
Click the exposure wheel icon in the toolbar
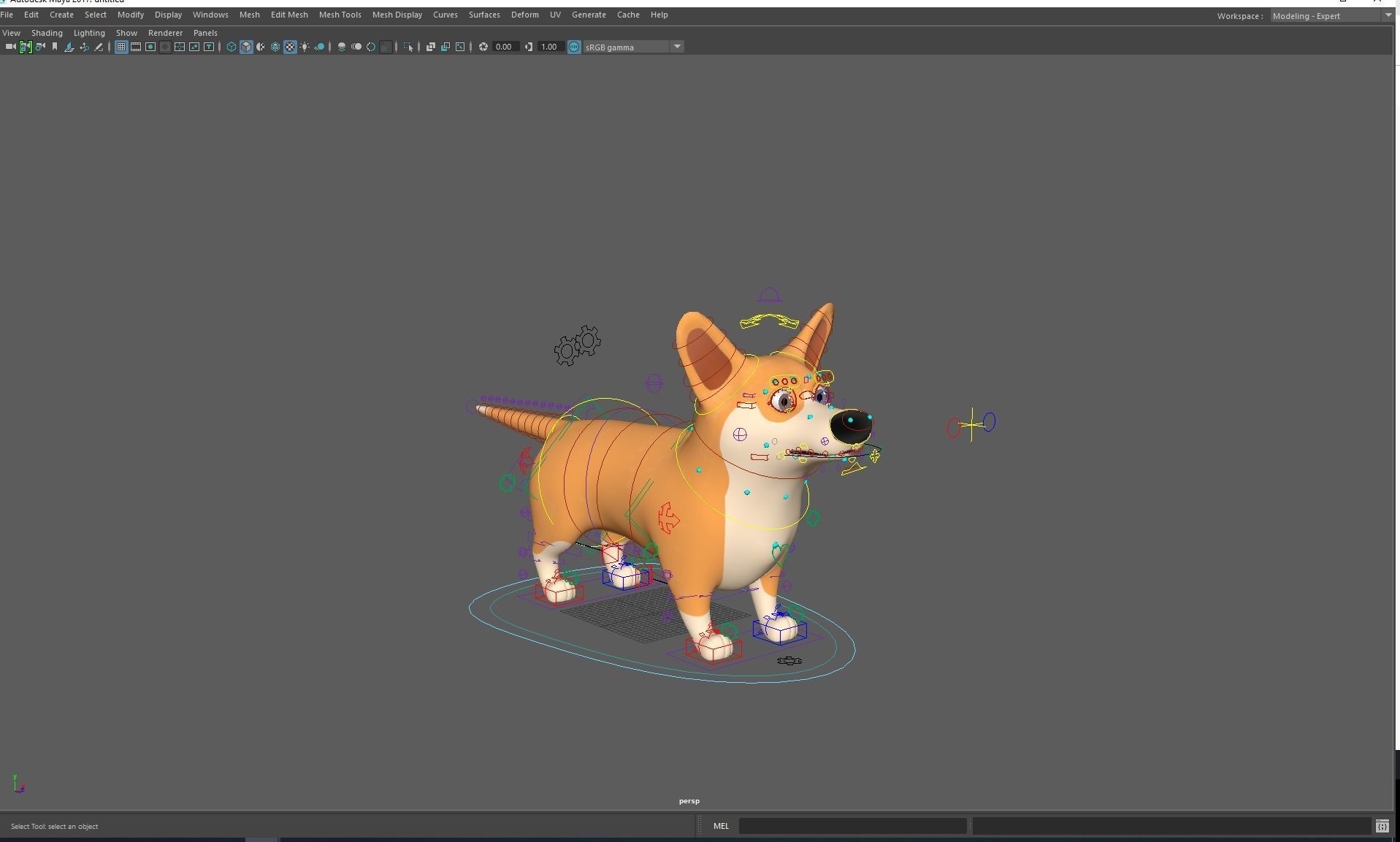click(482, 47)
